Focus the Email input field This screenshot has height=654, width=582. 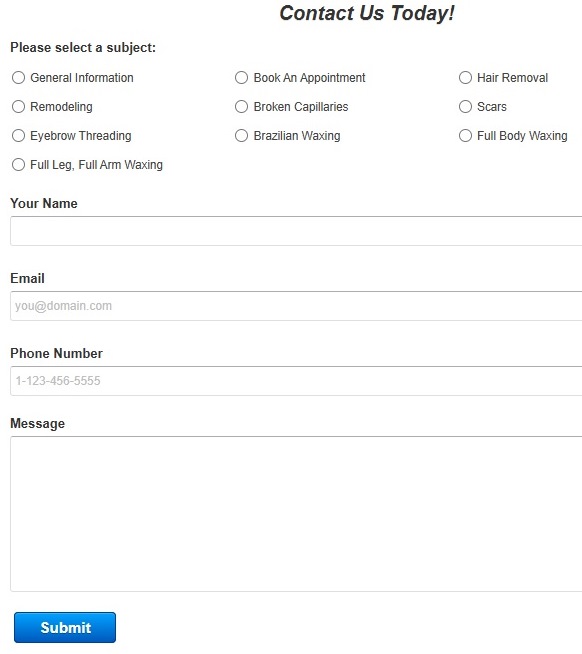(296, 306)
